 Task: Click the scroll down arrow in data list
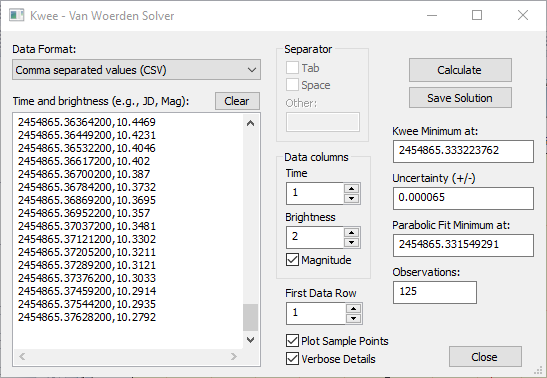[250, 340]
